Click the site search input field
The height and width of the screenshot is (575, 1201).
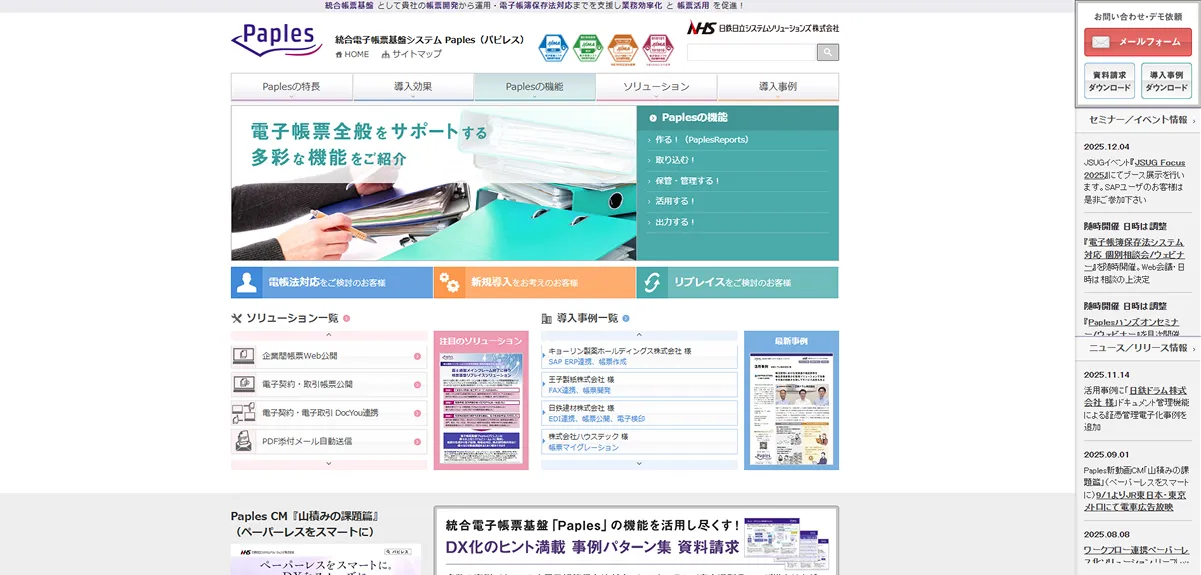click(x=751, y=52)
